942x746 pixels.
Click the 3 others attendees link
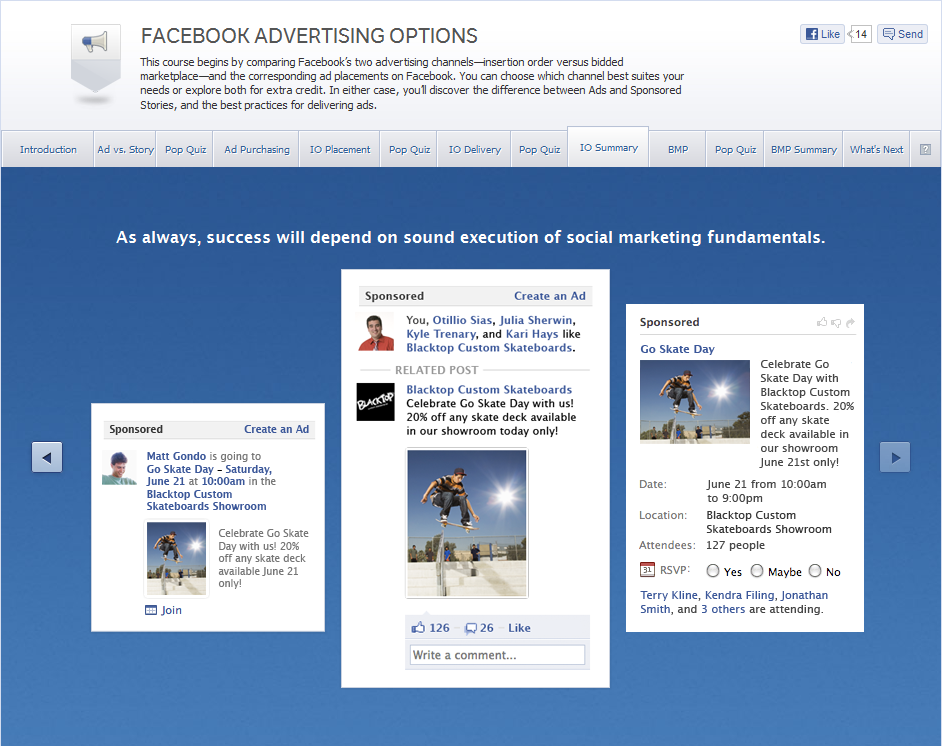pyautogui.click(x=723, y=609)
